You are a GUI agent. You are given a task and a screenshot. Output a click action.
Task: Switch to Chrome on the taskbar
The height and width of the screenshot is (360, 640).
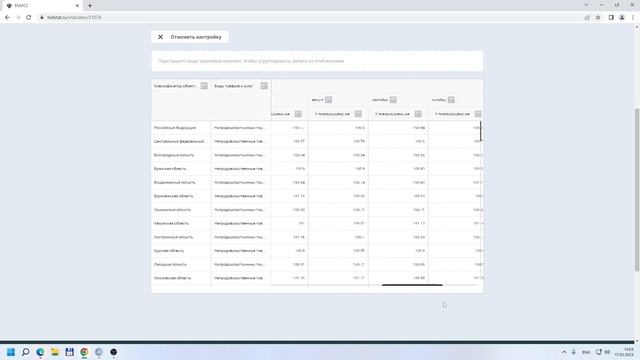[84, 352]
